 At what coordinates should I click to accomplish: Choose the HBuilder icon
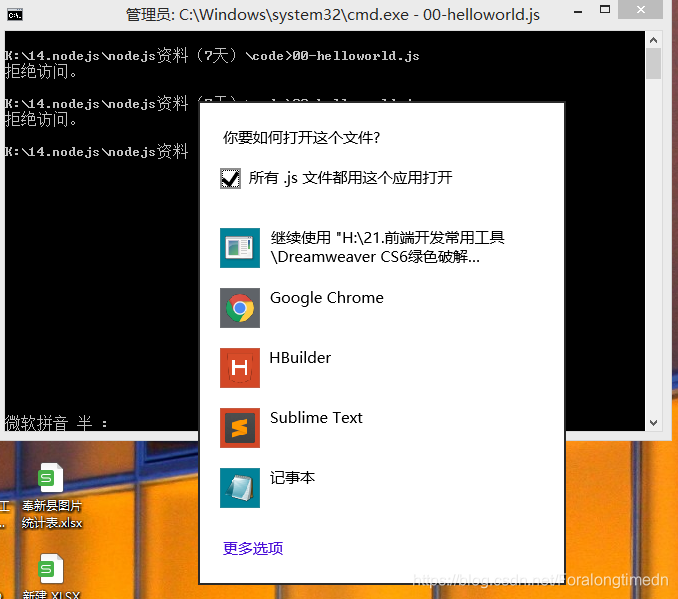(x=240, y=368)
